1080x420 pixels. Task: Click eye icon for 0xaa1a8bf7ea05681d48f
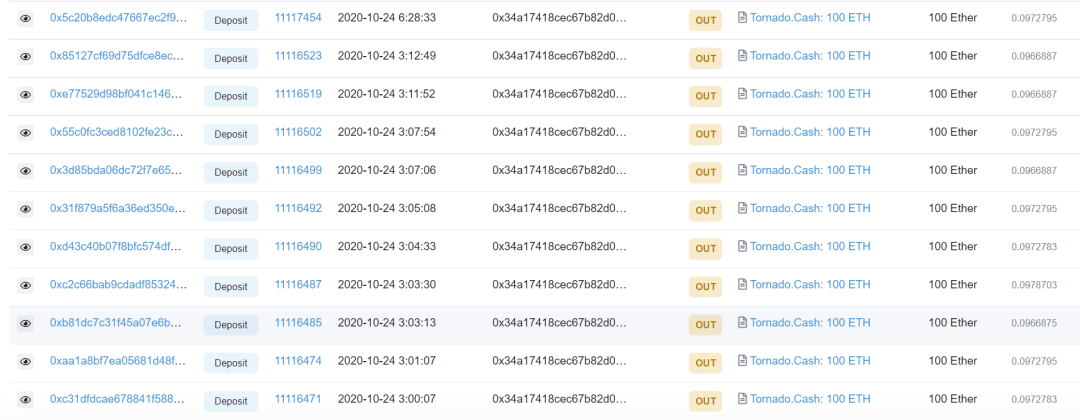(x=25, y=361)
